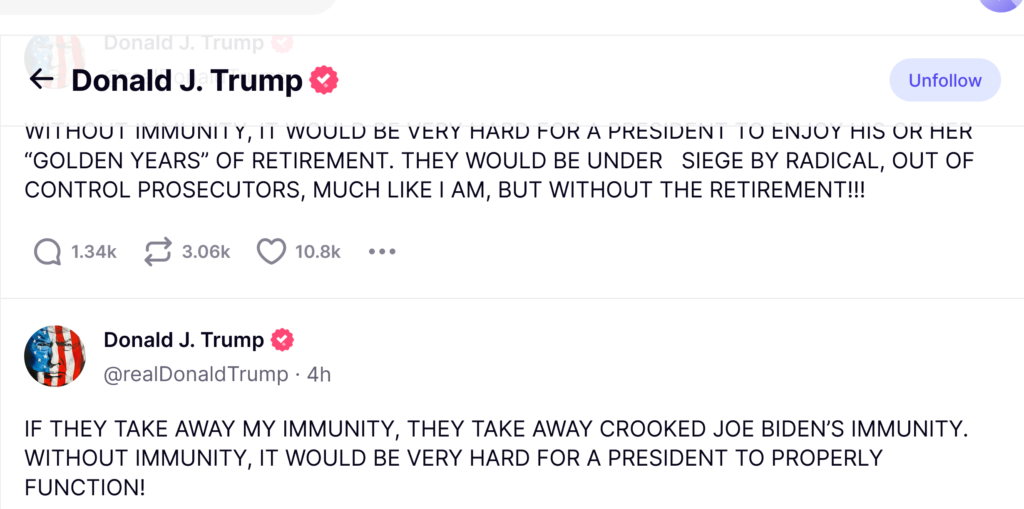Image resolution: width=1024 pixels, height=509 pixels.
Task: Click the Donald J. Trump header title
Action: [187, 80]
